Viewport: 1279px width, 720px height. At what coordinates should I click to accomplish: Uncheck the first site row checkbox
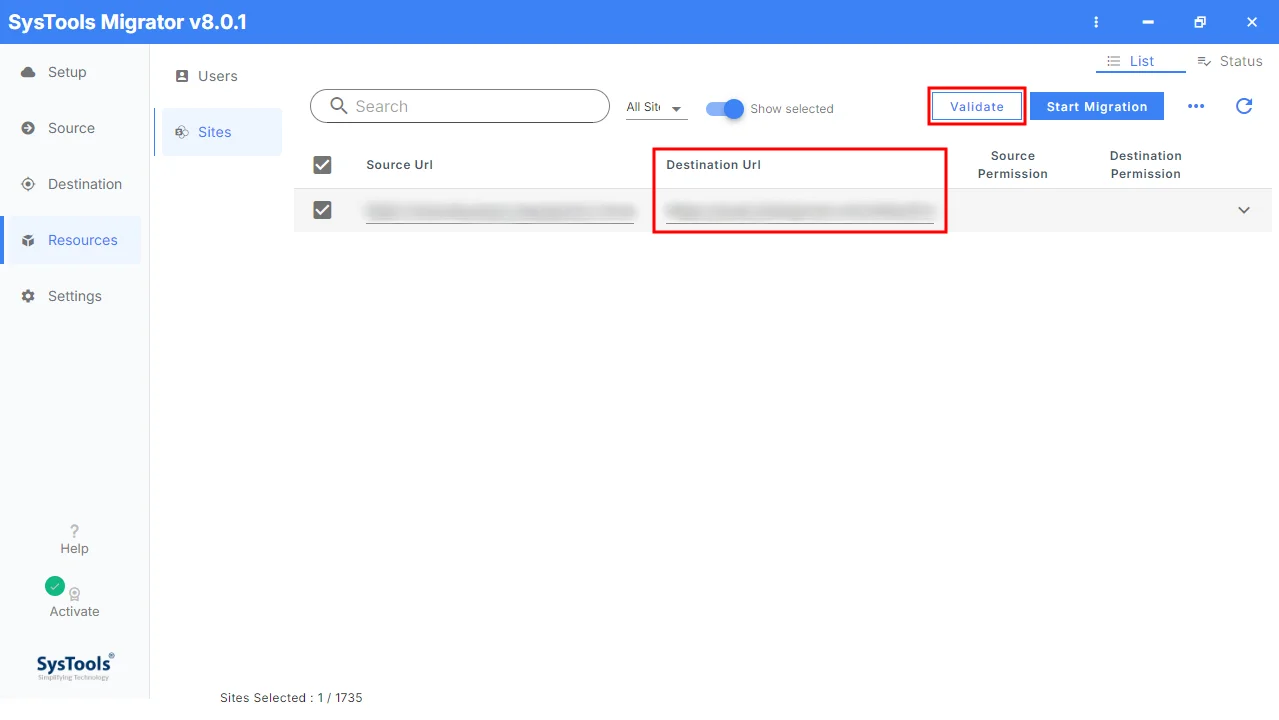322,210
